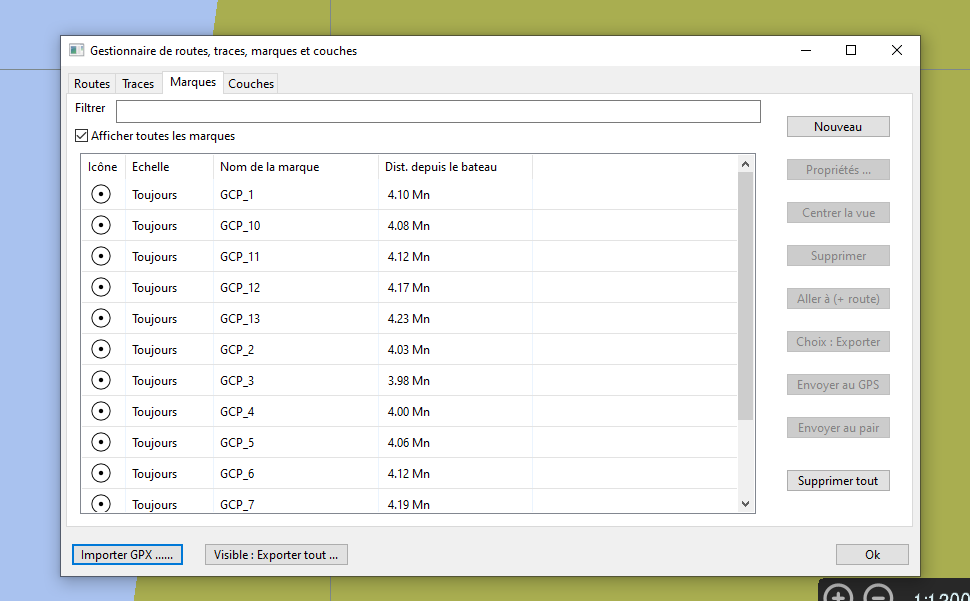Click inside the Filtrer text field
Viewport: 970px width, 601px height.
pos(437,111)
